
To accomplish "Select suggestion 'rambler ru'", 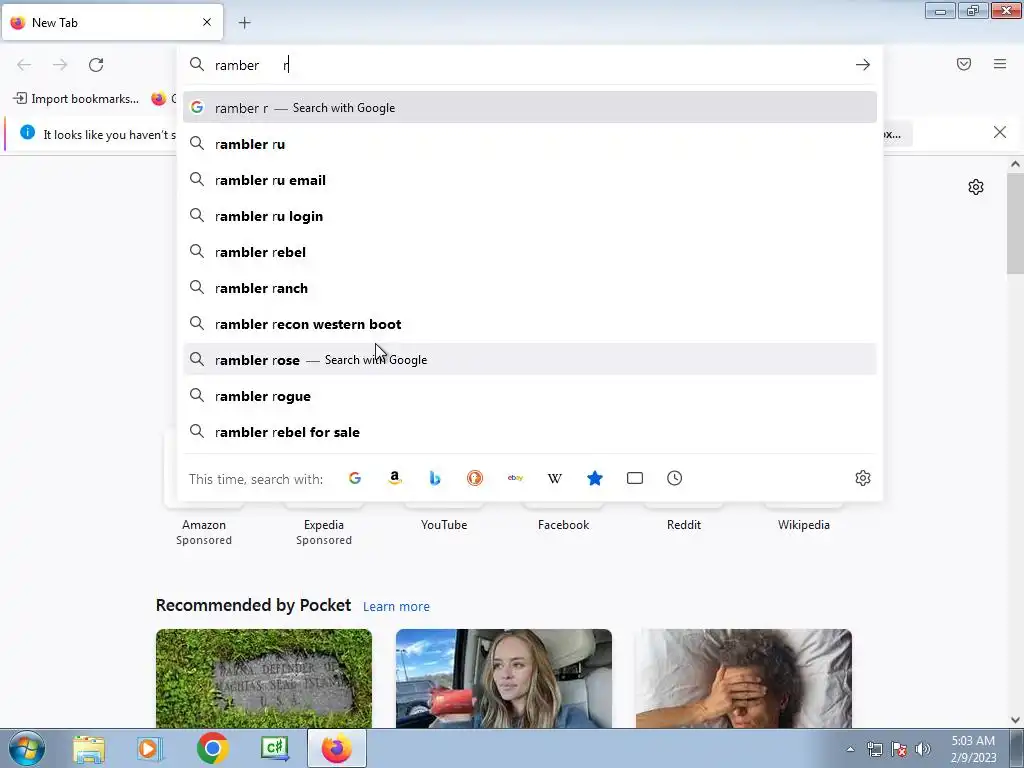I will [x=530, y=144].
